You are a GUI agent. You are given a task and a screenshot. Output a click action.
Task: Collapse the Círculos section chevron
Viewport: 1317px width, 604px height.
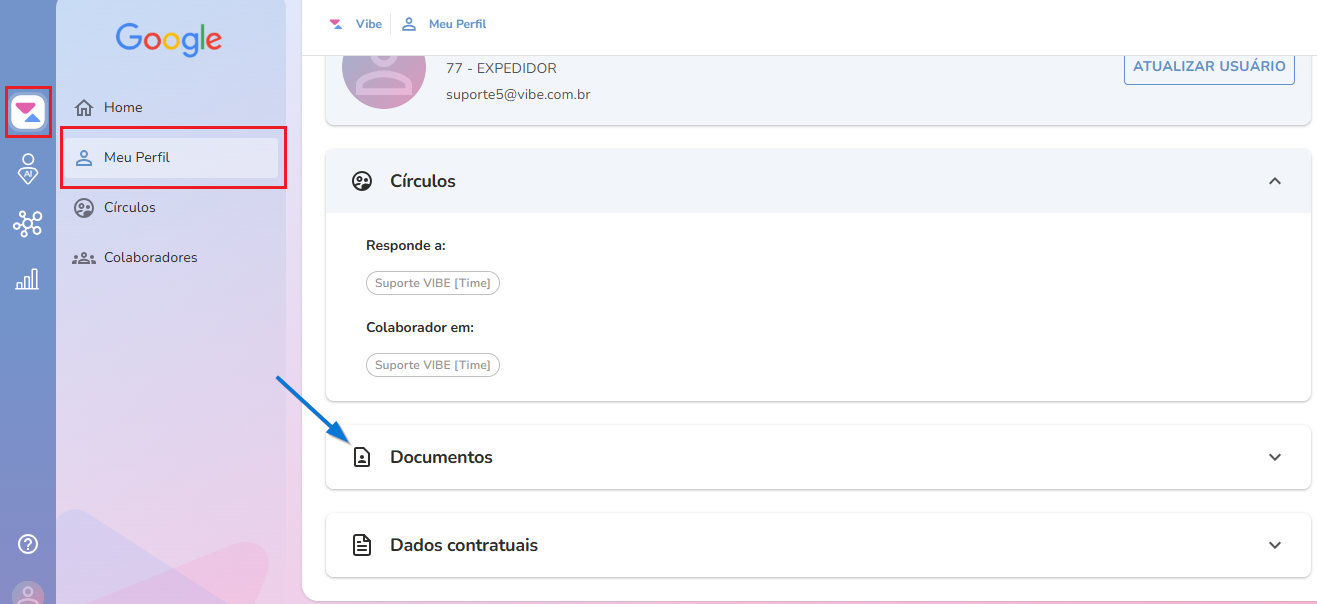[x=1275, y=181]
